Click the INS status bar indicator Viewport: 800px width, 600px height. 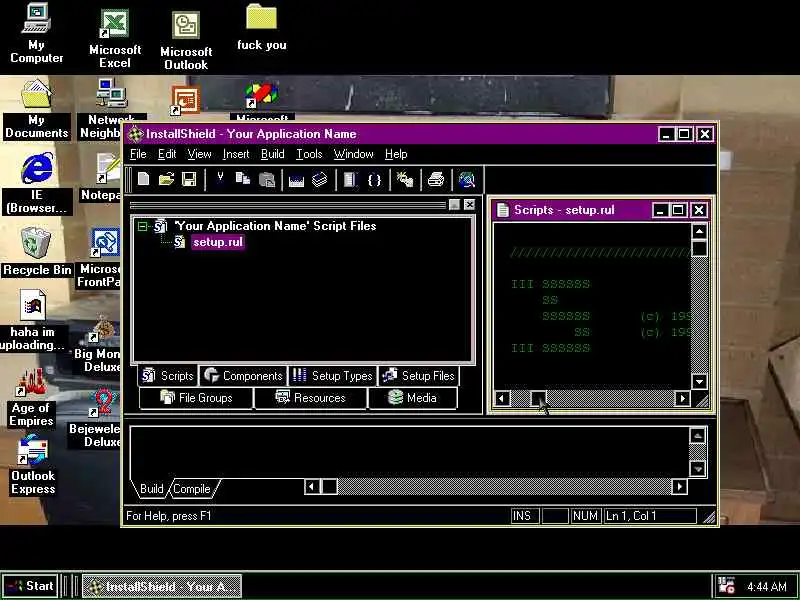coord(525,516)
